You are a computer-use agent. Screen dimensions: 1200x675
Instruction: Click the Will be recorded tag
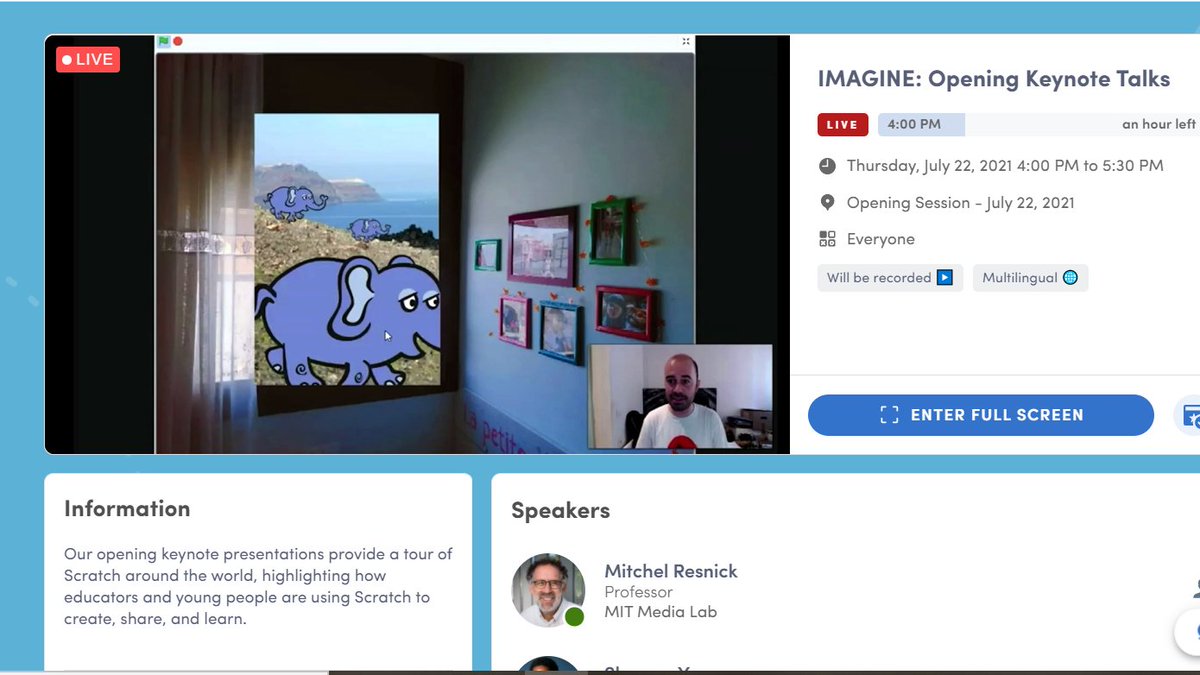[890, 278]
